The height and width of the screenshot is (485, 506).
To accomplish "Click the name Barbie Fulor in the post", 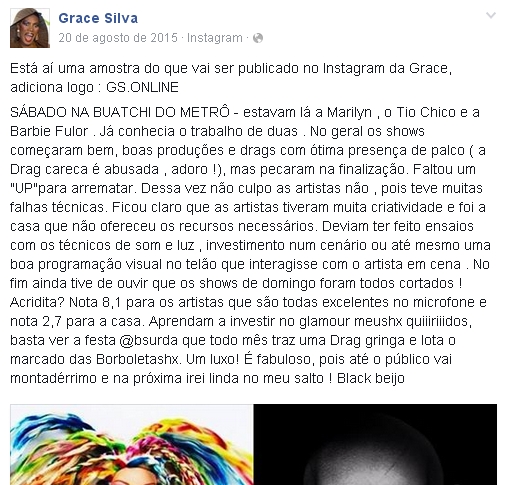I will (x=49, y=131).
